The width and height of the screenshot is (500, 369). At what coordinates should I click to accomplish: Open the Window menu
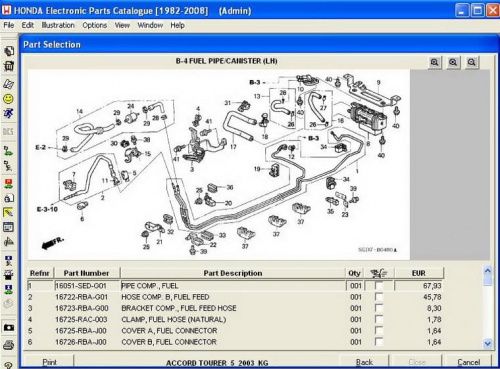[150, 25]
